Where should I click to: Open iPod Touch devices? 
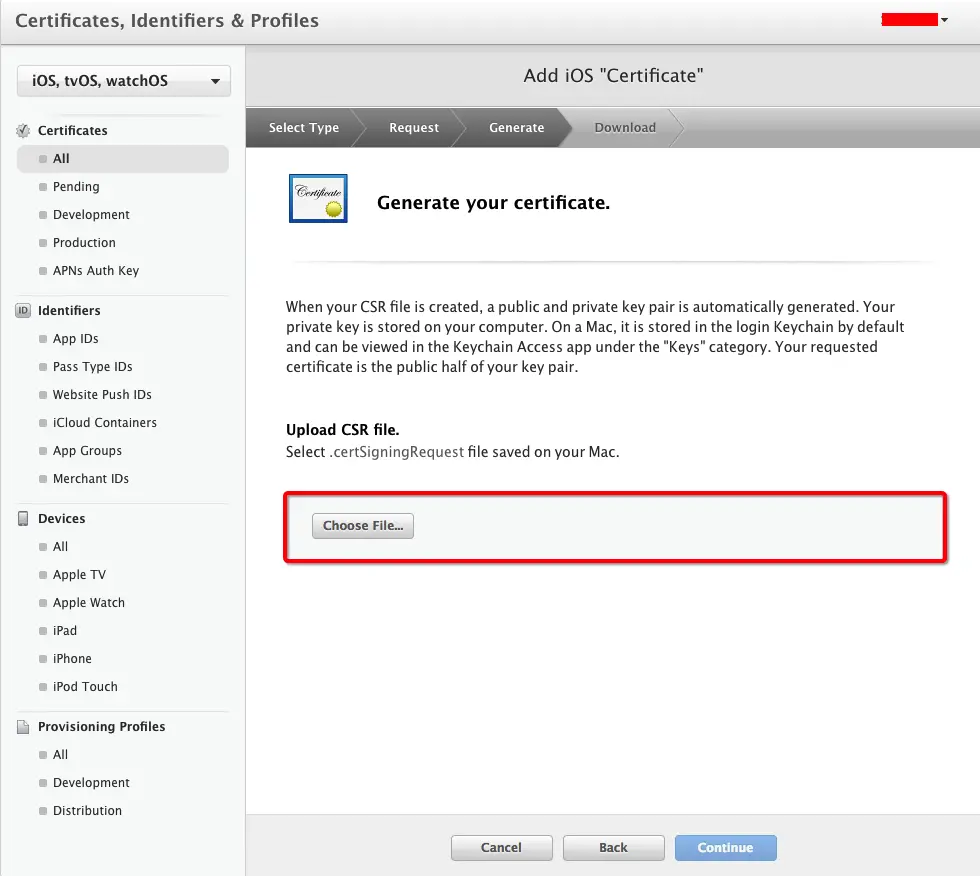[85, 687]
